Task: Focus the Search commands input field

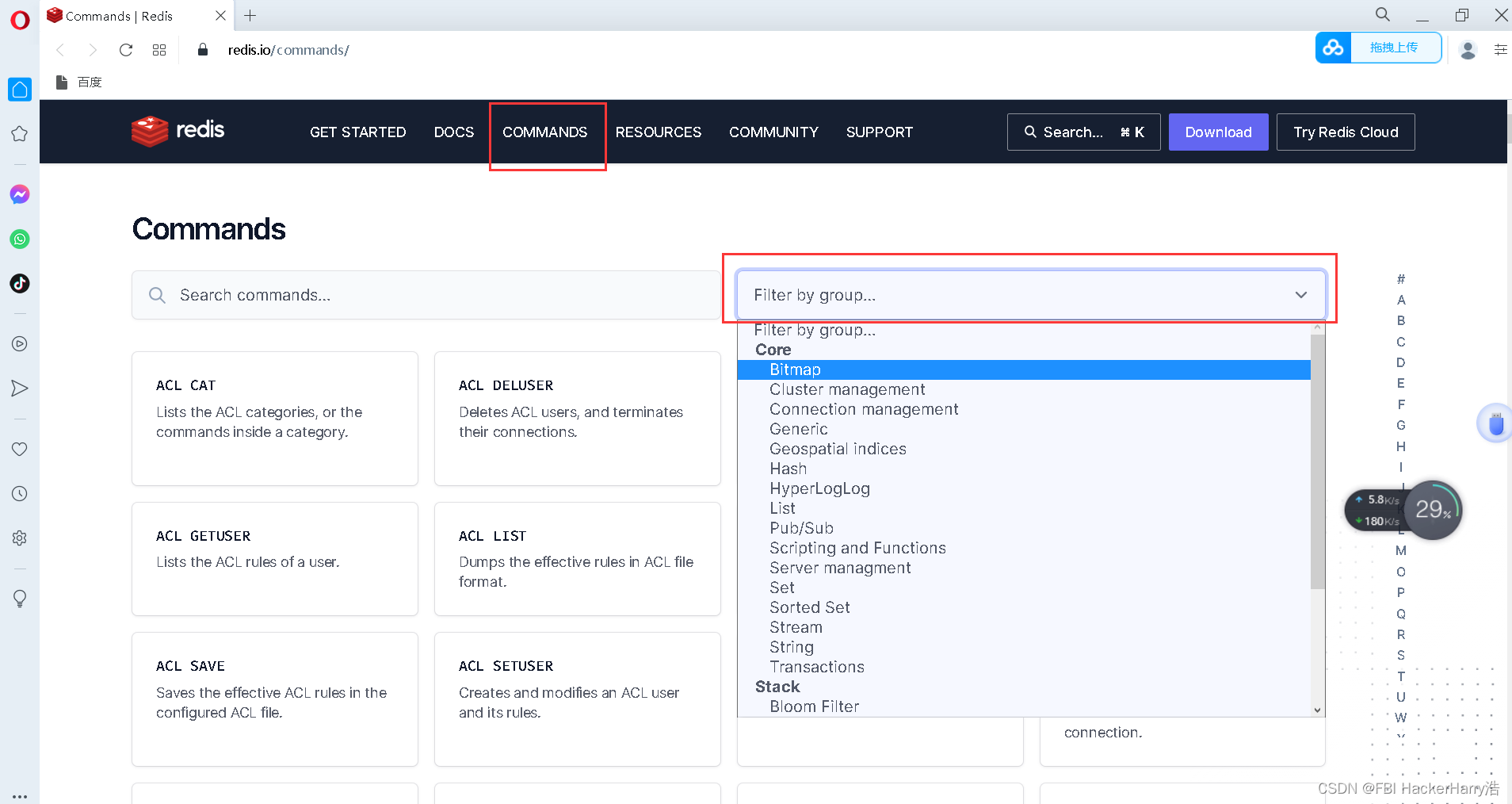Action: pyautogui.click(x=426, y=295)
